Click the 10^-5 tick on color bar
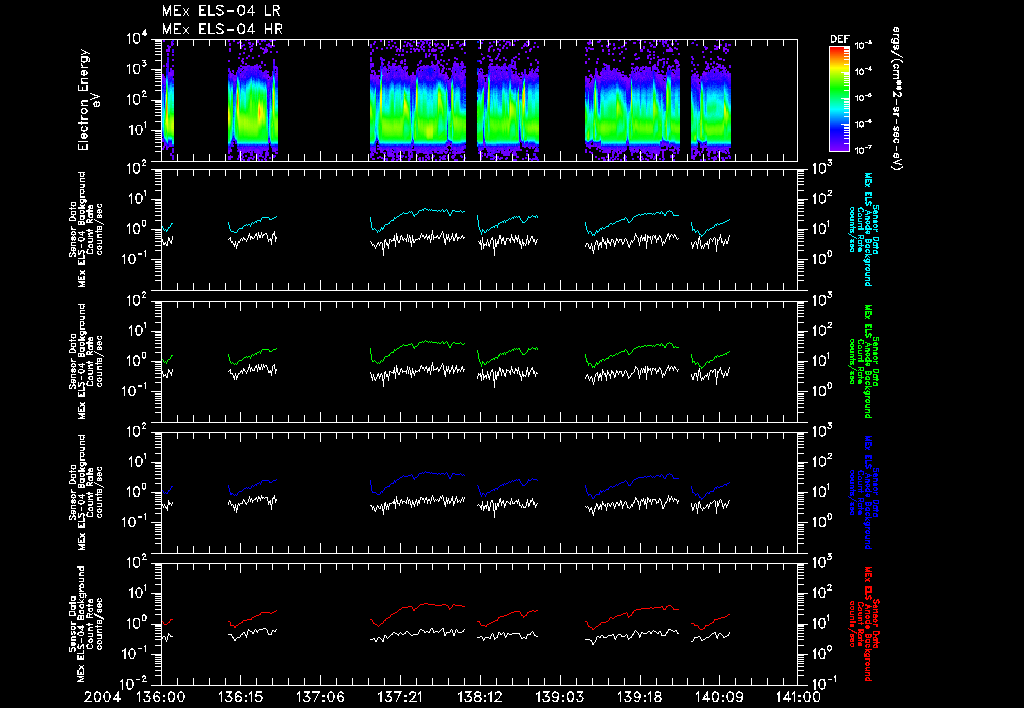The height and width of the screenshot is (708, 1024). [x=864, y=97]
